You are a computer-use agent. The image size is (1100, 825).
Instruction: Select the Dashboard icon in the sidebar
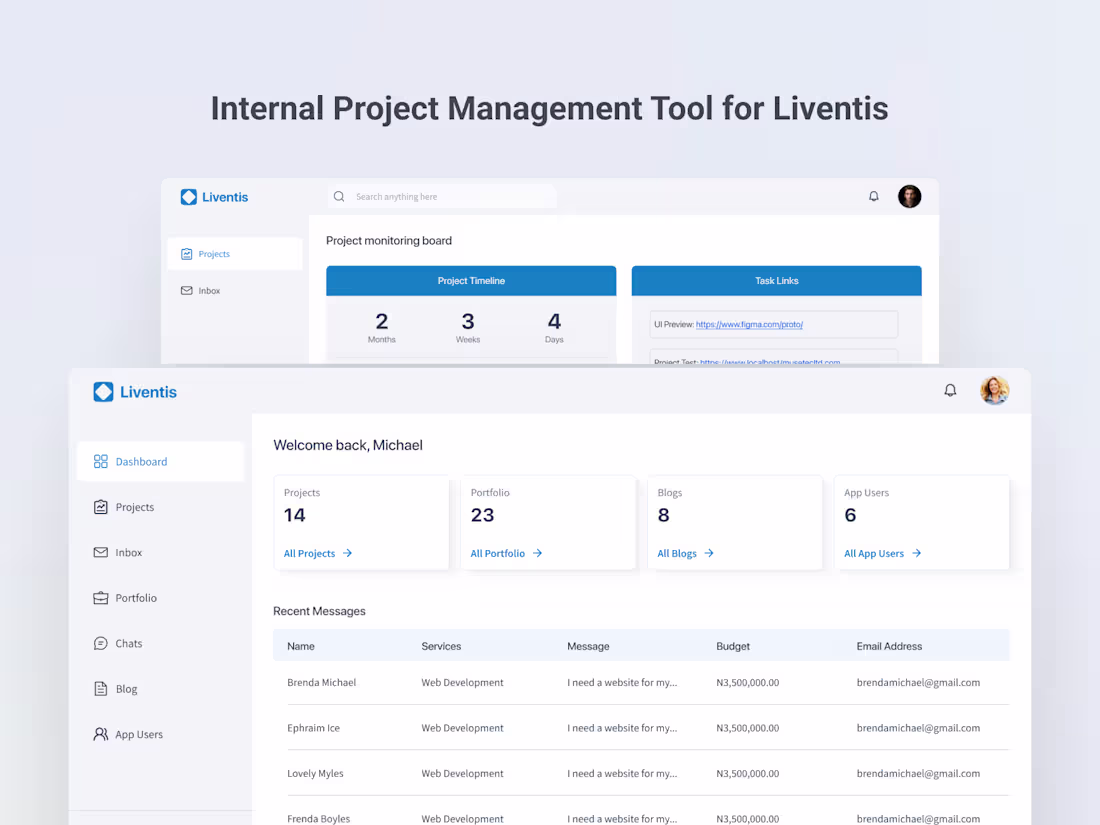coord(100,461)
